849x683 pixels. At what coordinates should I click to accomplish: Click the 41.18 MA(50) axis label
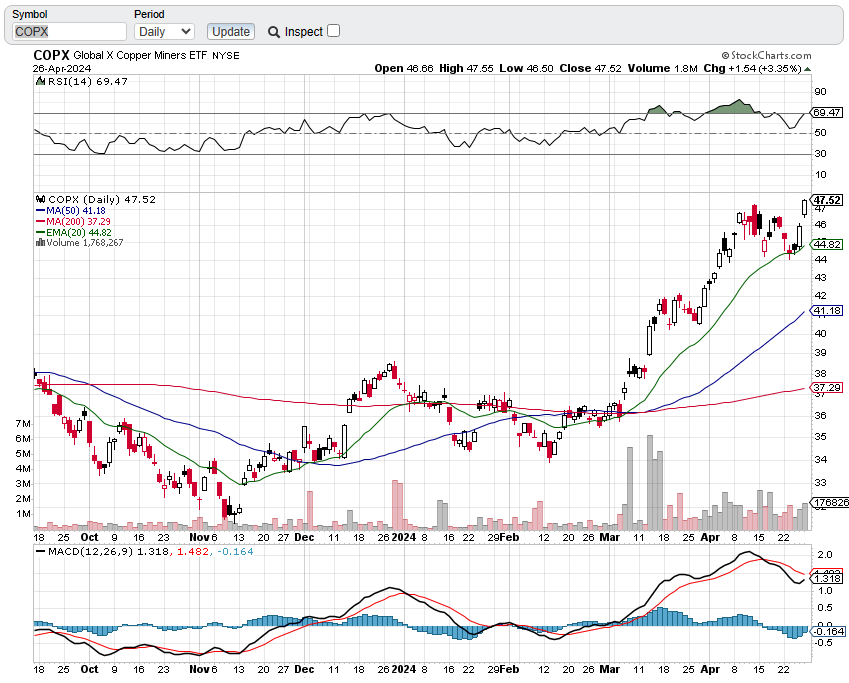pyautogui.click(x=828, y=311)
